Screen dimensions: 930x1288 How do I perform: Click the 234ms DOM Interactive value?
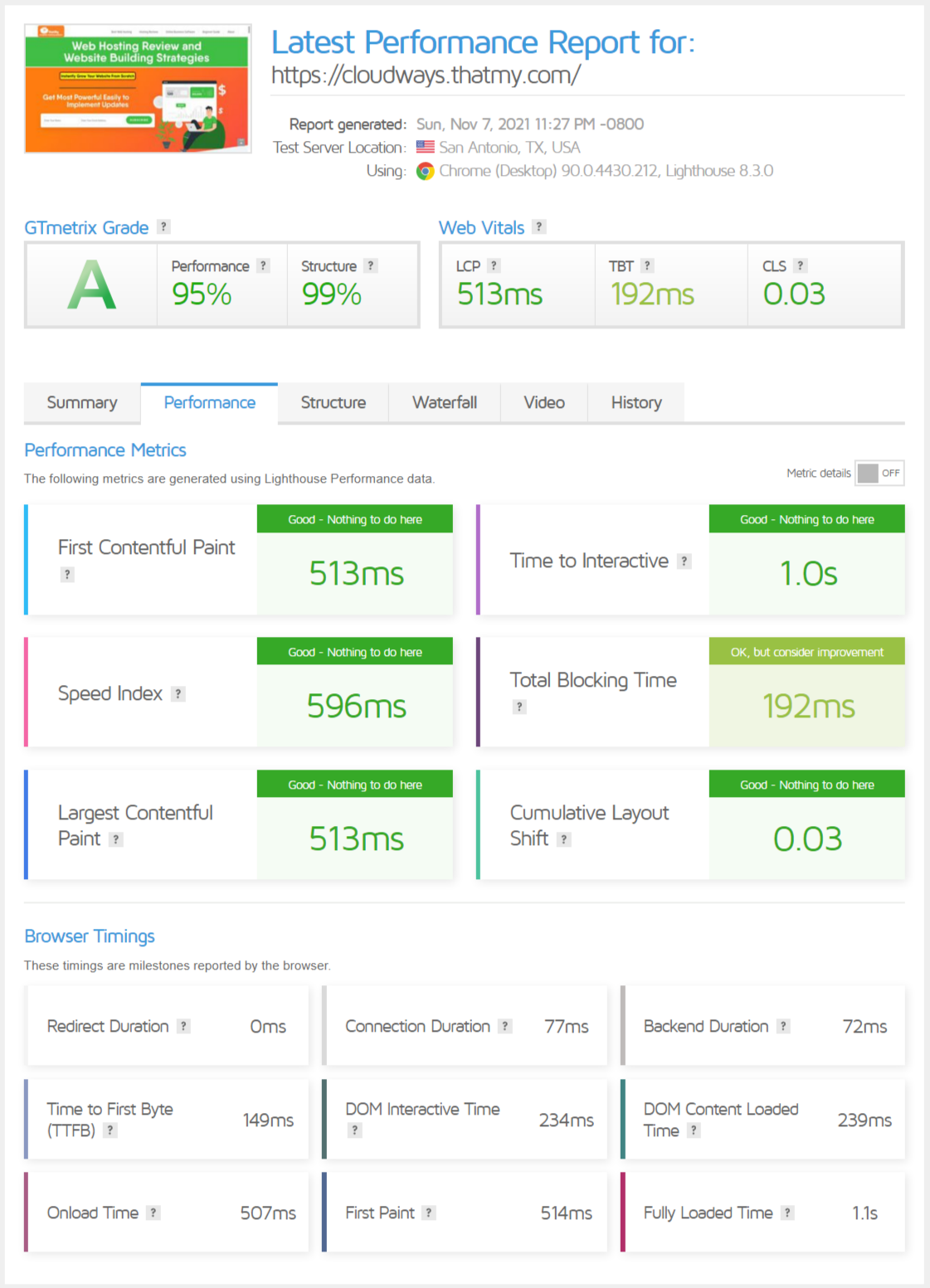(x=567, y=1120)
